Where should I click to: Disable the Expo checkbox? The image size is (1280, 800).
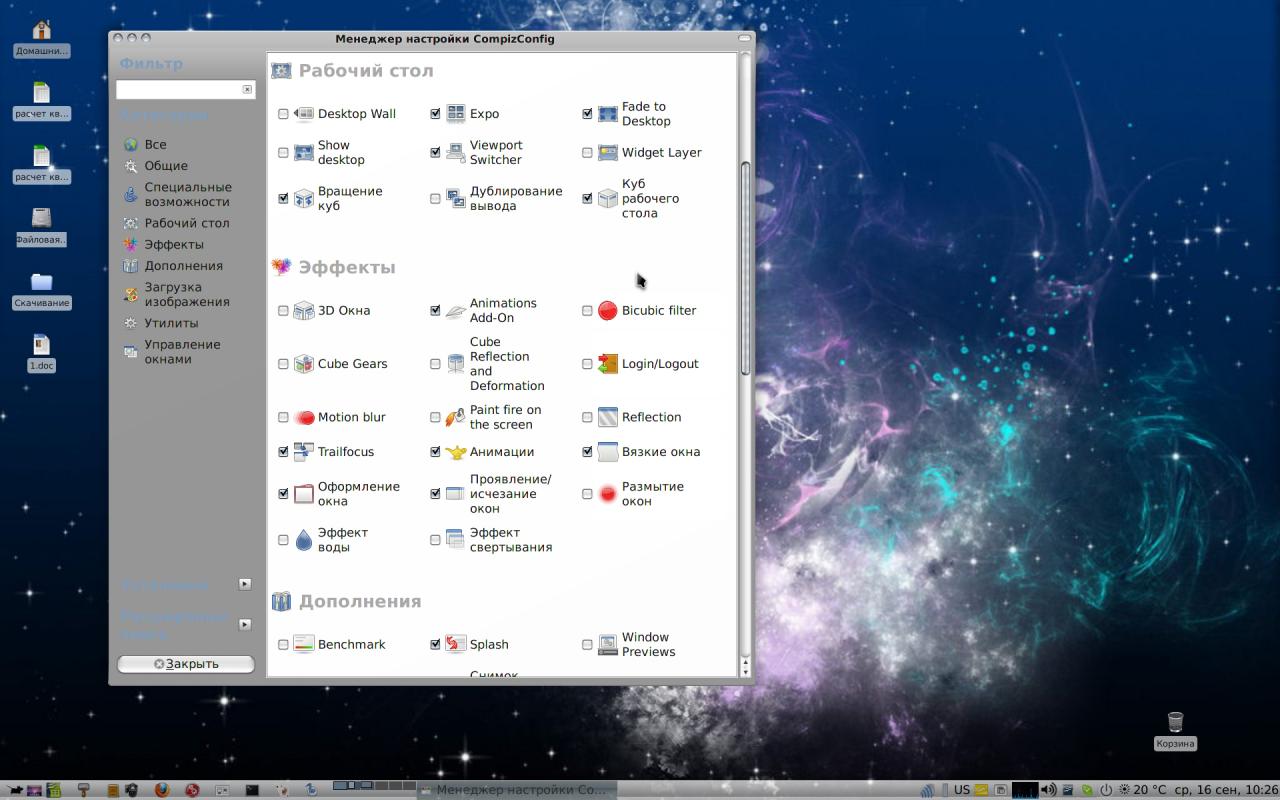coord(435,114)
